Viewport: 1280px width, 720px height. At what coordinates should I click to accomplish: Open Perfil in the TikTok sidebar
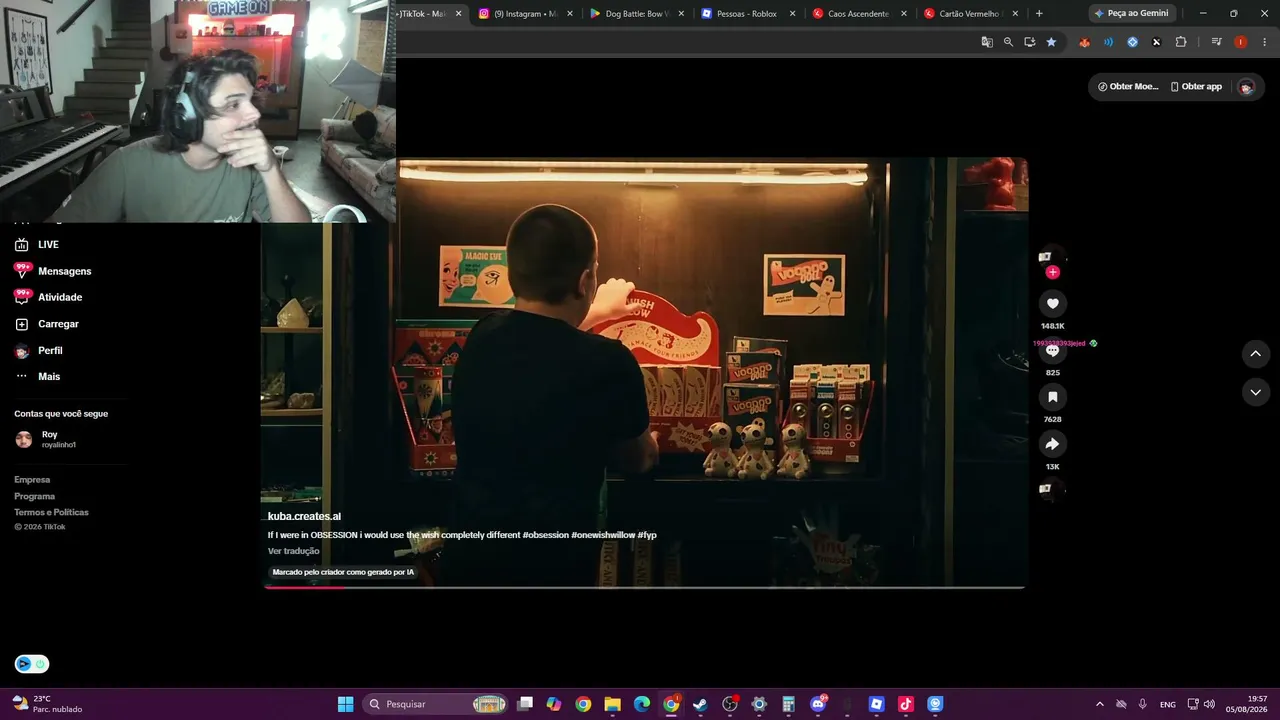[38, 351]
